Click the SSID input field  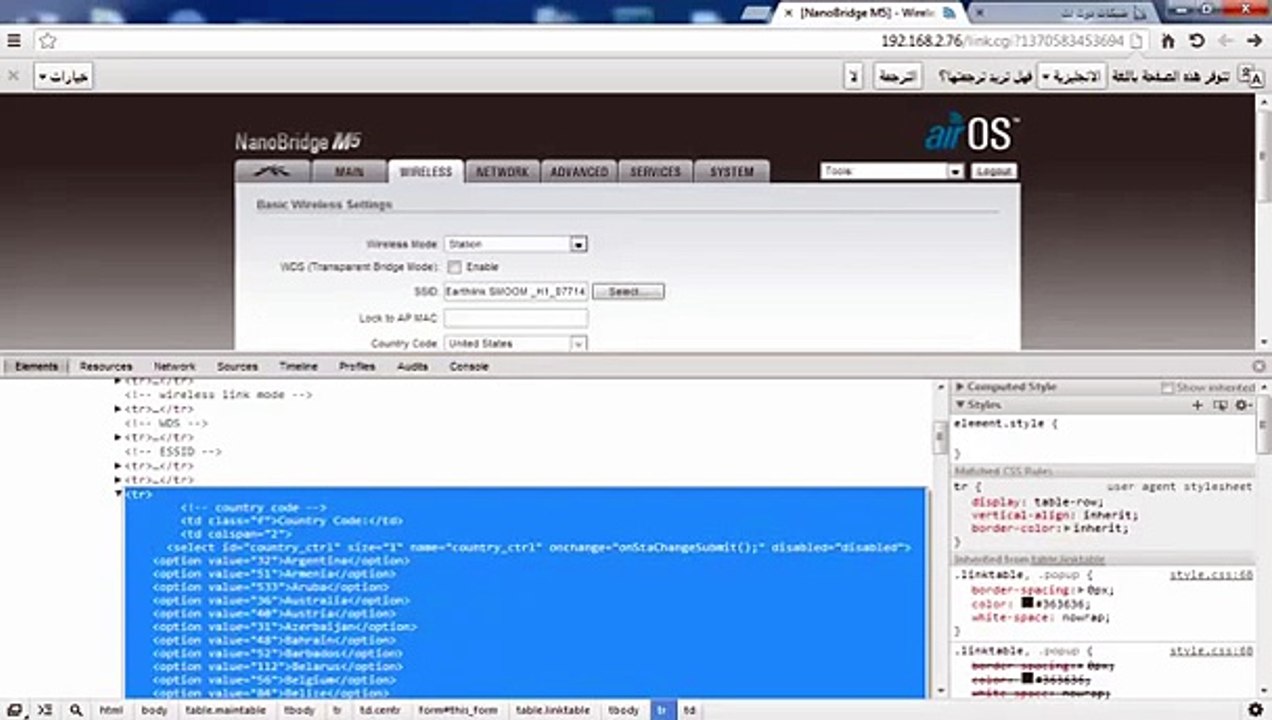coord(516,291)
